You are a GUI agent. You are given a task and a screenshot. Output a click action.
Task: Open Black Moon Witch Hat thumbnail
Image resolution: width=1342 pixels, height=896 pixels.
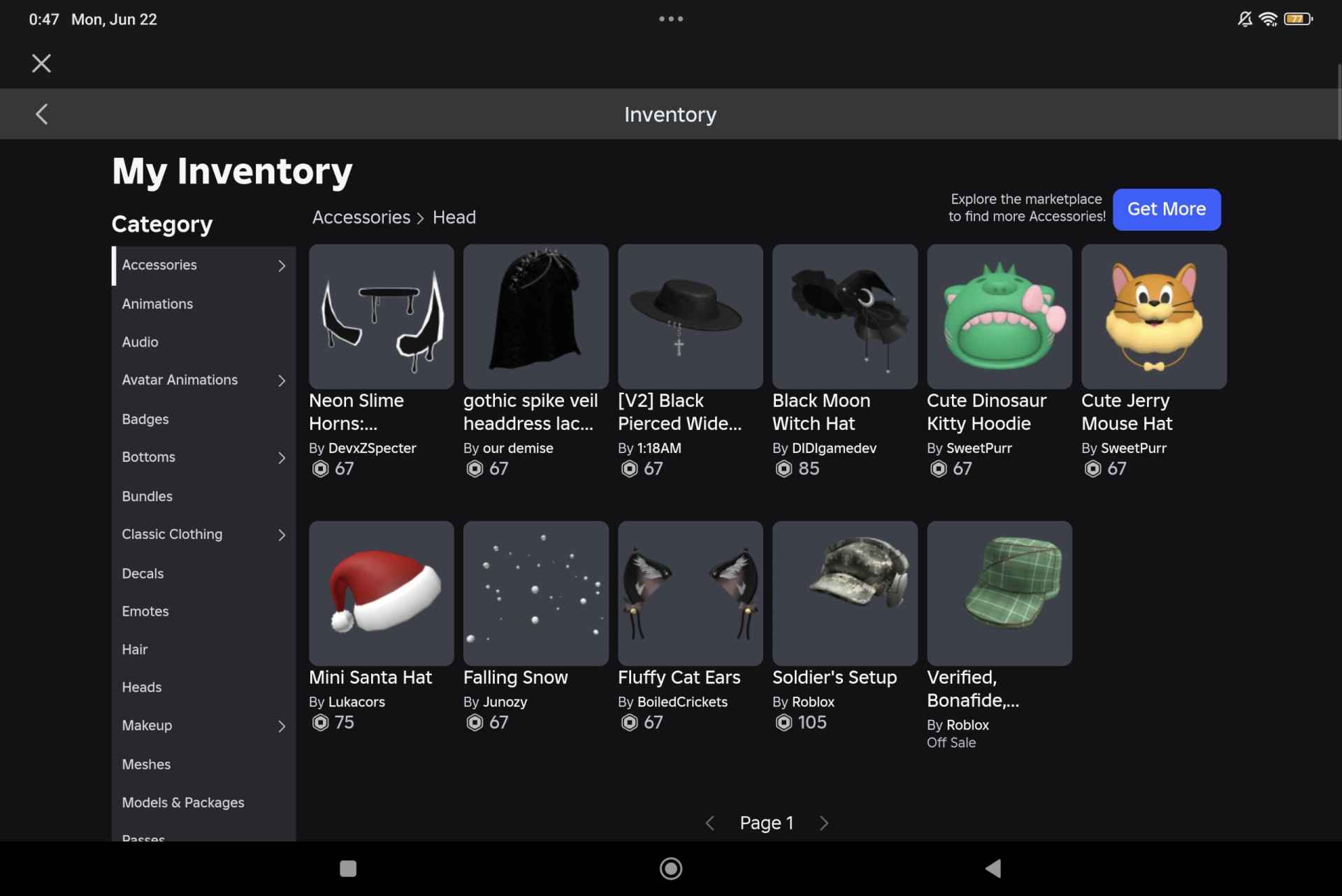(x=845, y=317)
